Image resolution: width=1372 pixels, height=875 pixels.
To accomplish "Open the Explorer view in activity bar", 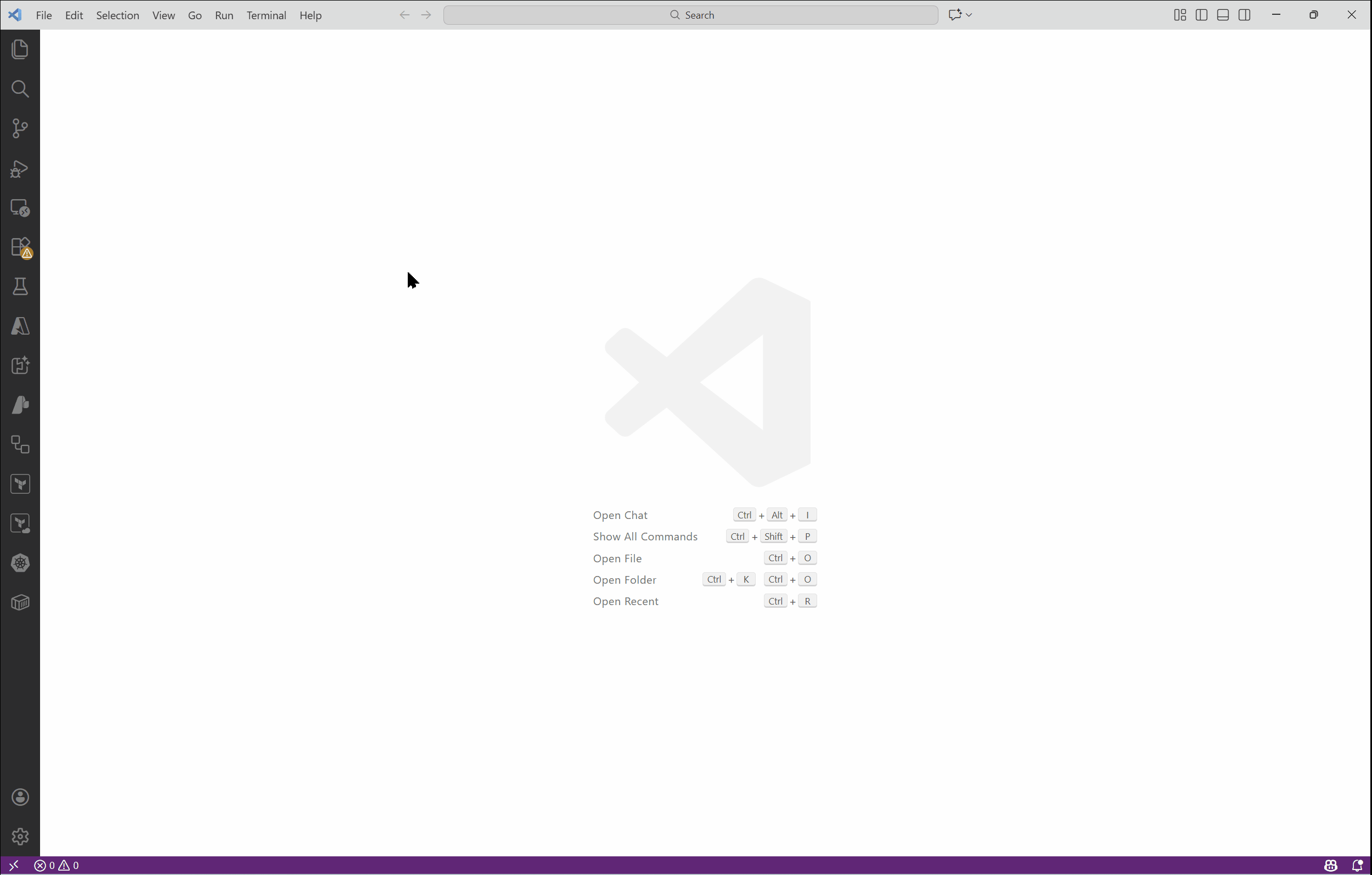I will click(20, 49).
